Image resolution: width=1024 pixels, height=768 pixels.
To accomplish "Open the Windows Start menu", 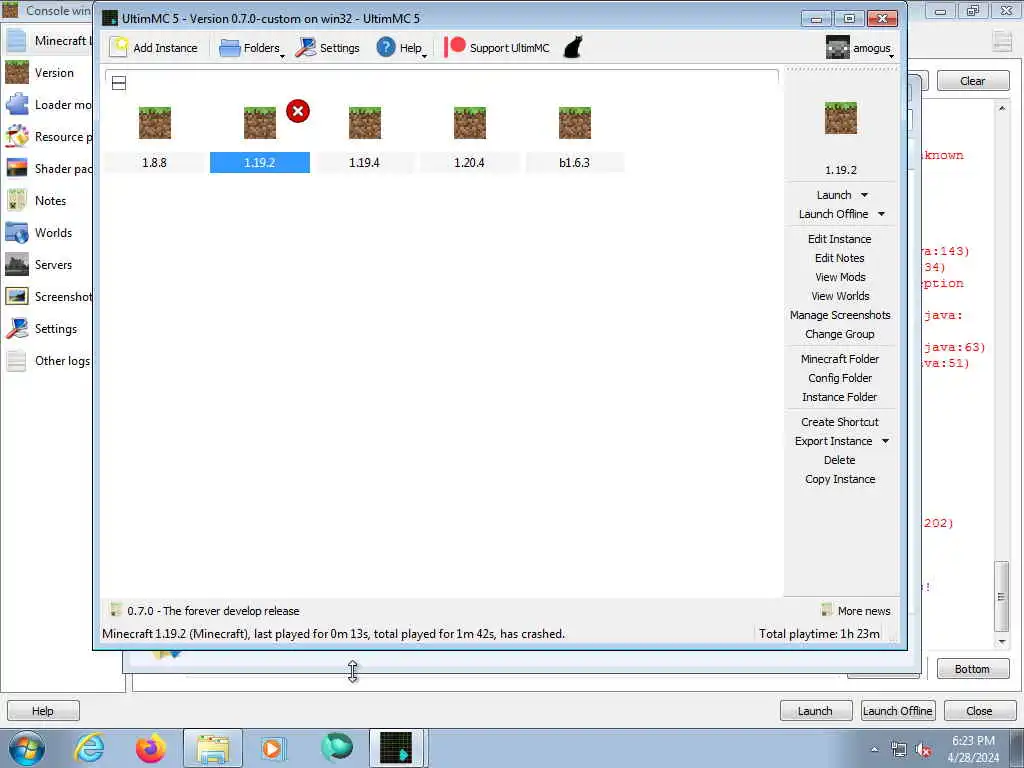I will click(27, 748).
